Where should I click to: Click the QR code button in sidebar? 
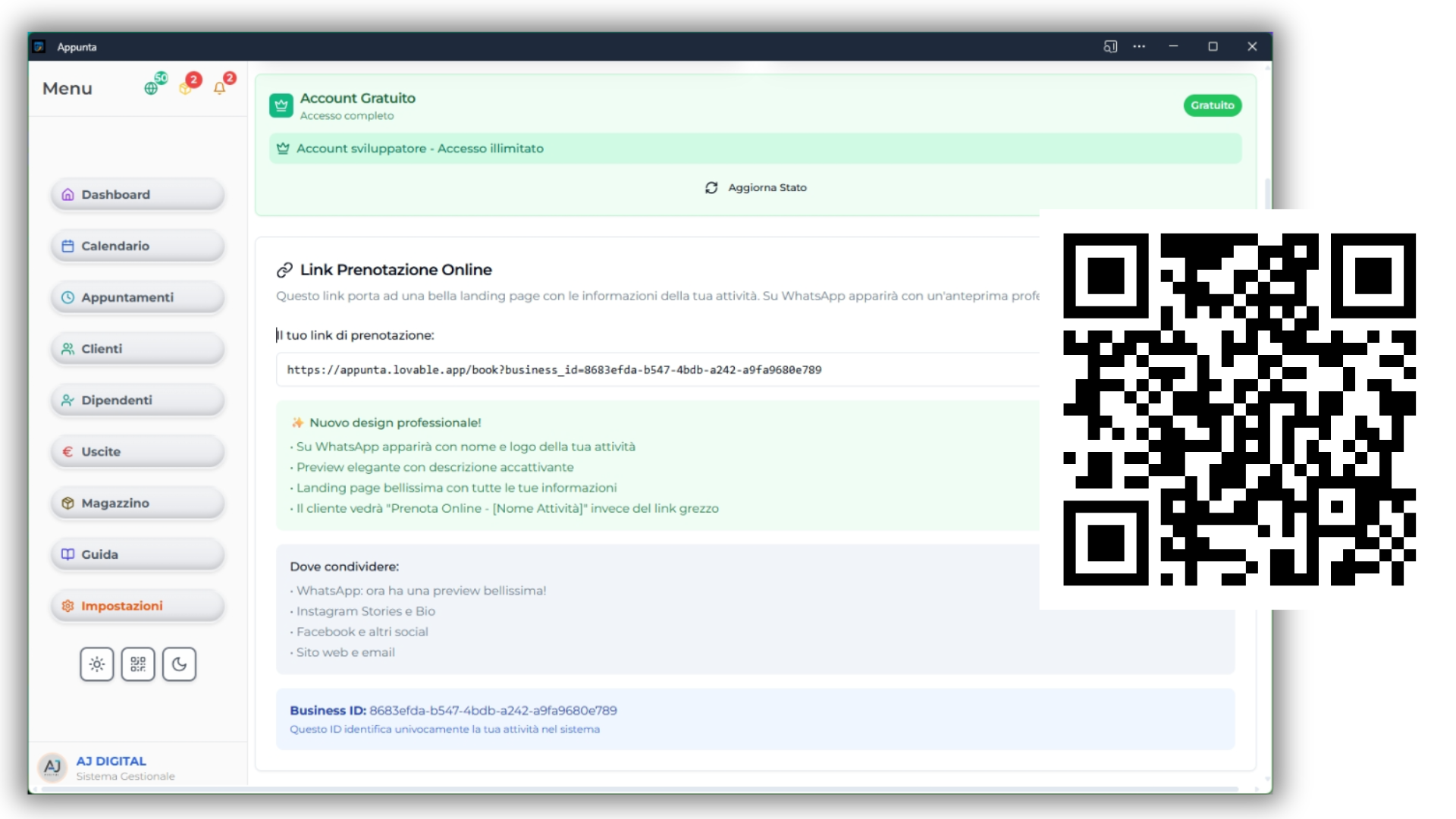tap(138, 664)
